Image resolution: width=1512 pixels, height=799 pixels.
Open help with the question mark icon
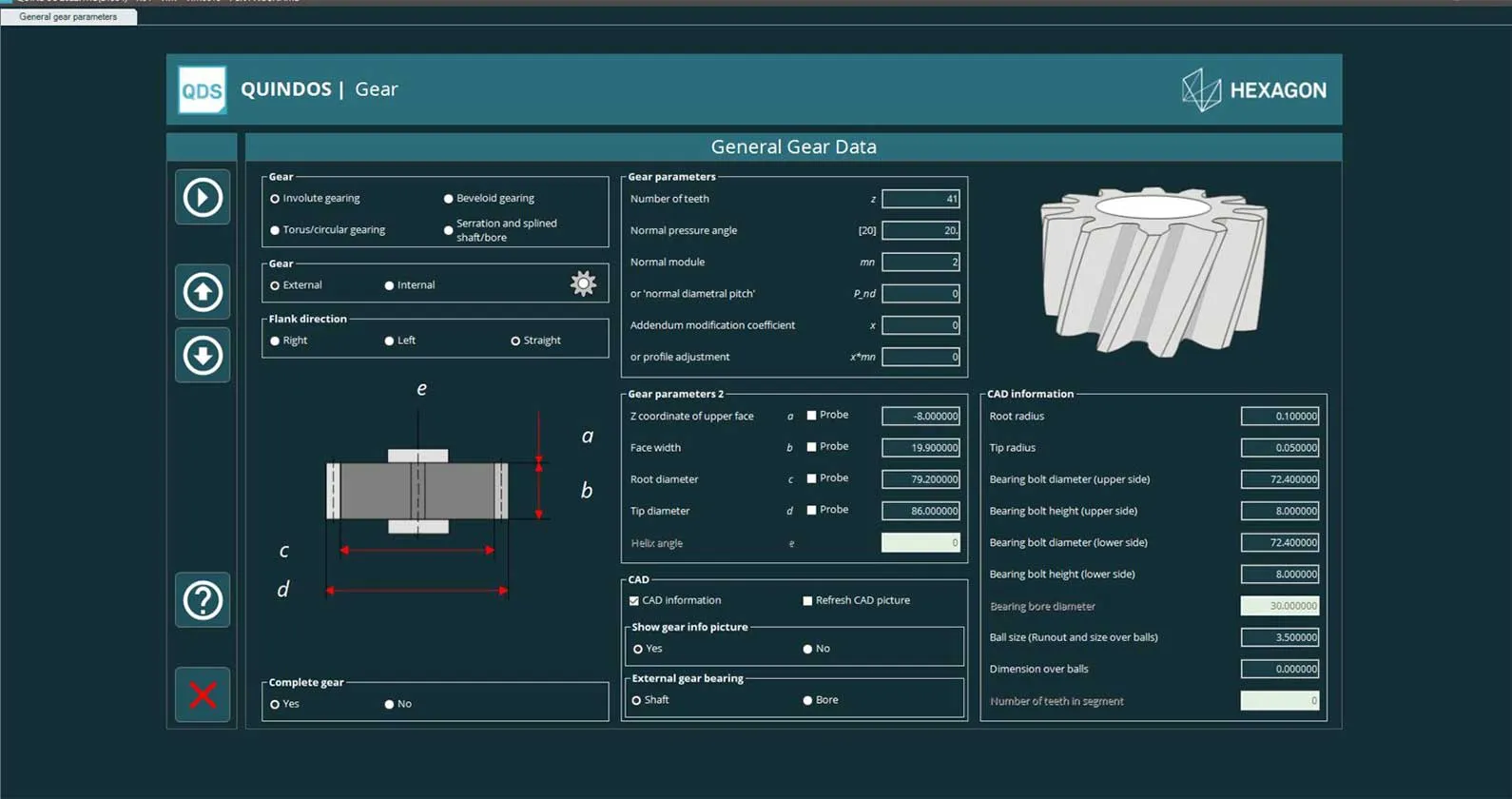click(203, 600)
